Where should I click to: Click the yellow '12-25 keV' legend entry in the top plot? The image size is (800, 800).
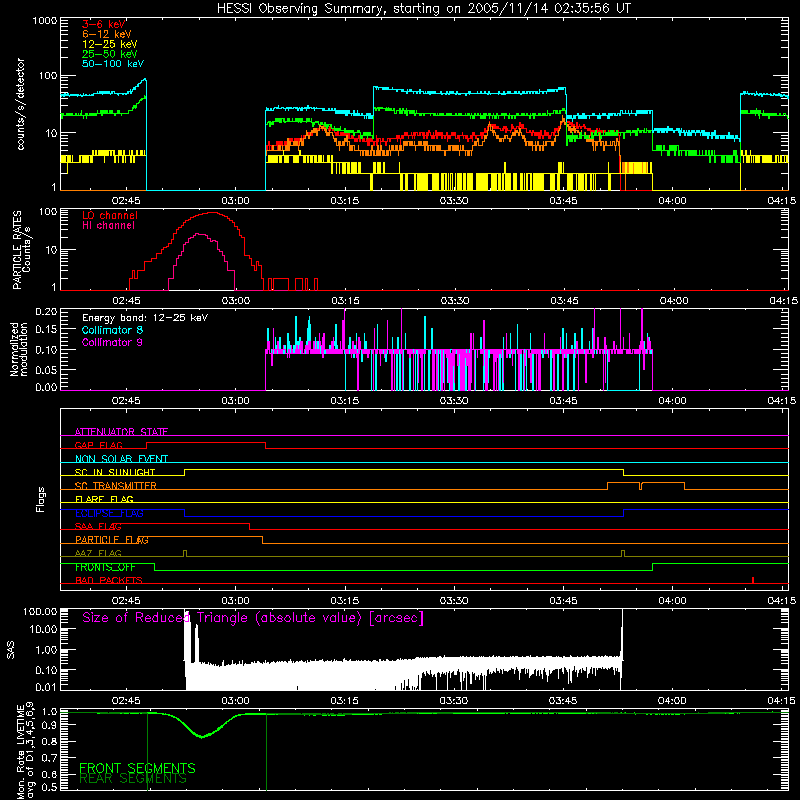click(x=110, y=44)
